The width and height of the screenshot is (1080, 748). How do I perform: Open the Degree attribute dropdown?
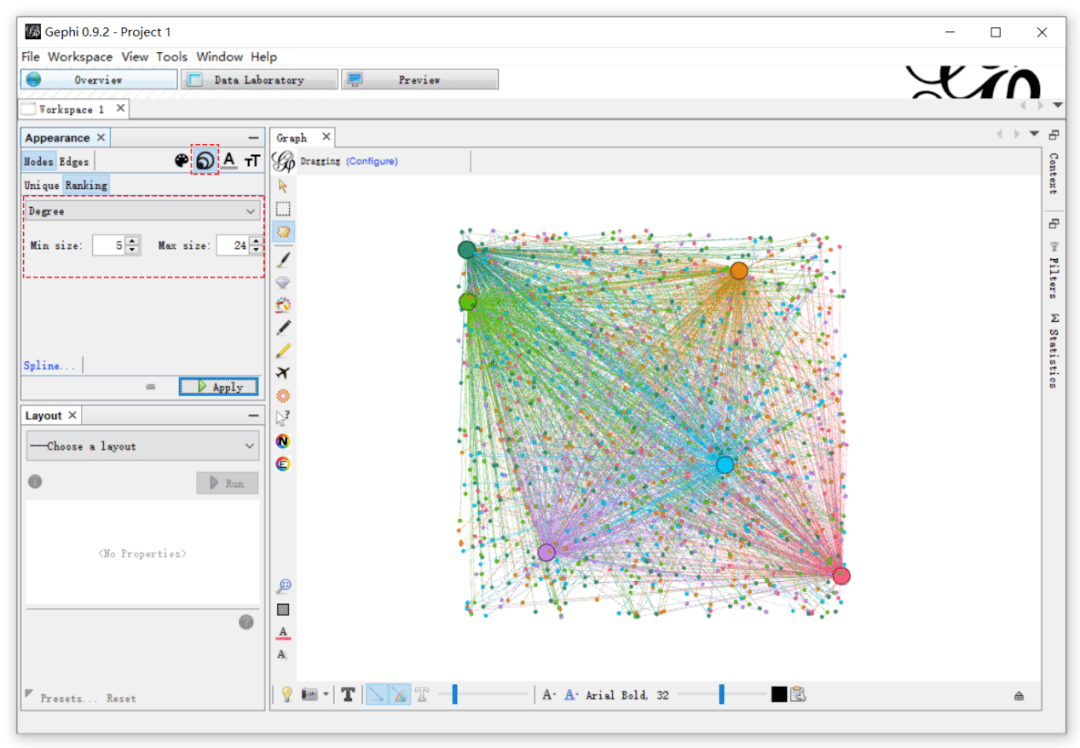click(143, 211)
